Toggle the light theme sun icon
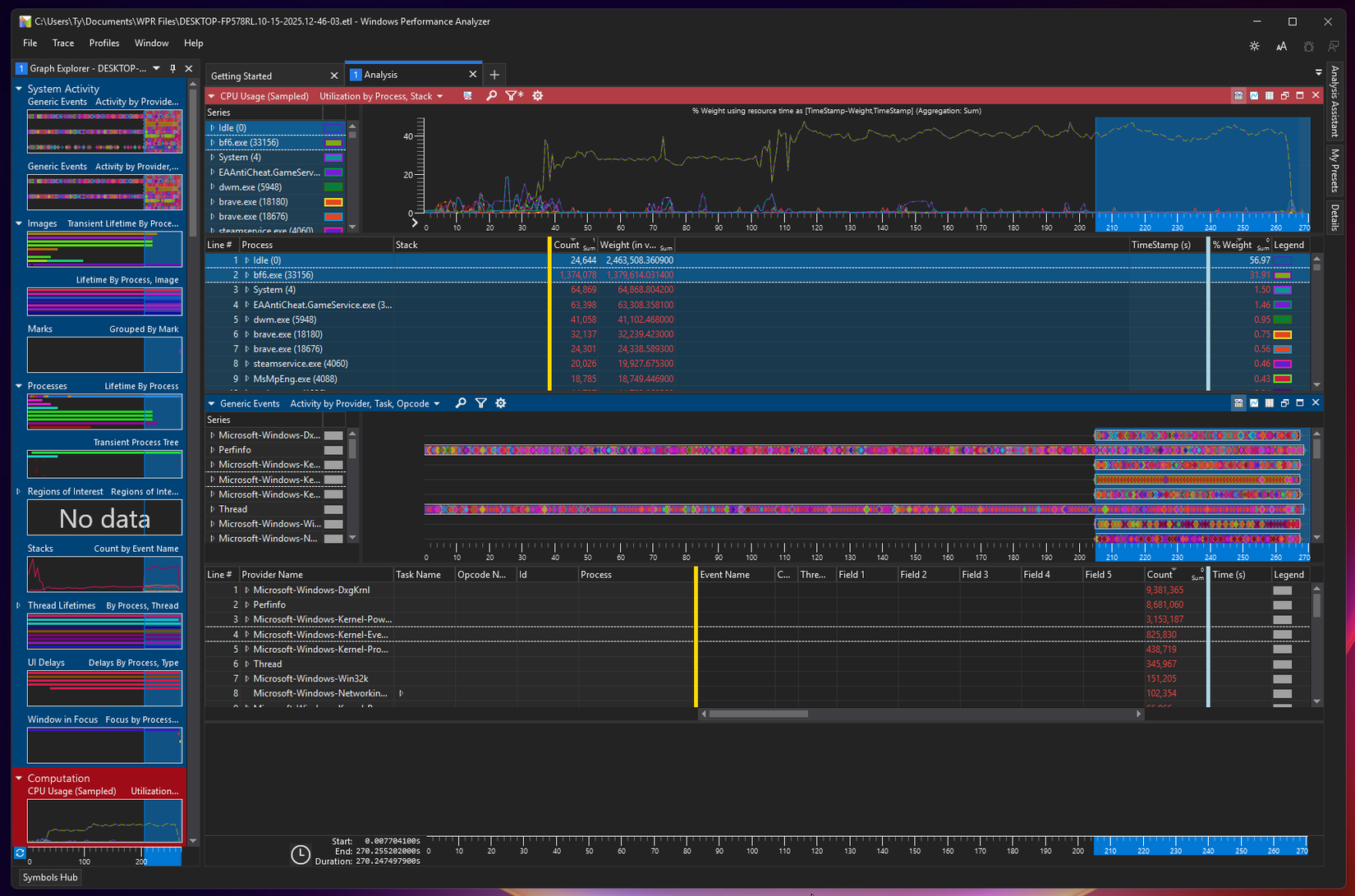 1254,47
